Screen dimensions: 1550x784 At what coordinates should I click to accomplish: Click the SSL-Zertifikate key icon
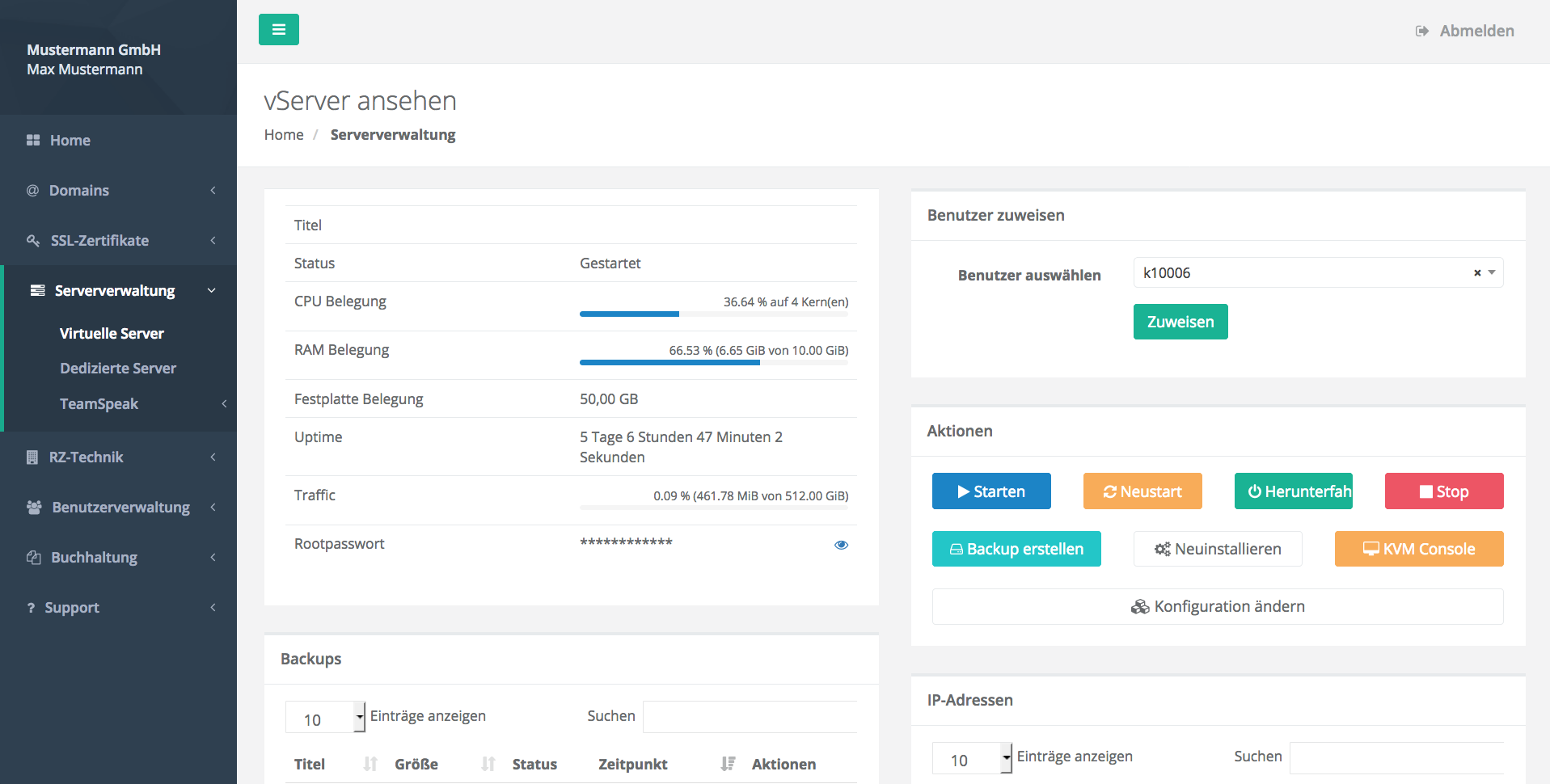[x=33, y=240]
